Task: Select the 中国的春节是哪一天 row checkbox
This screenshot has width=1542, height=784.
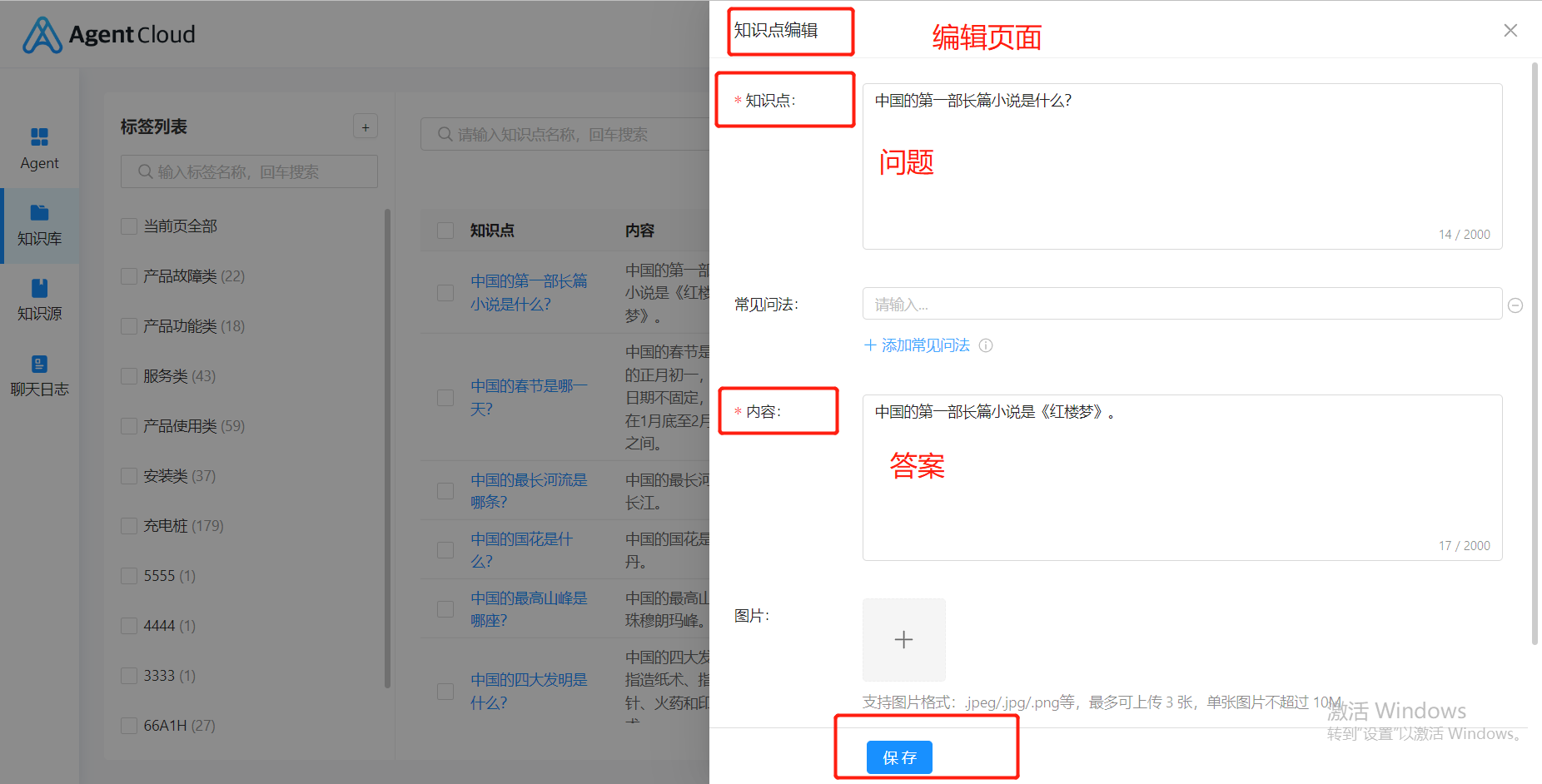Action: [445, 398]
